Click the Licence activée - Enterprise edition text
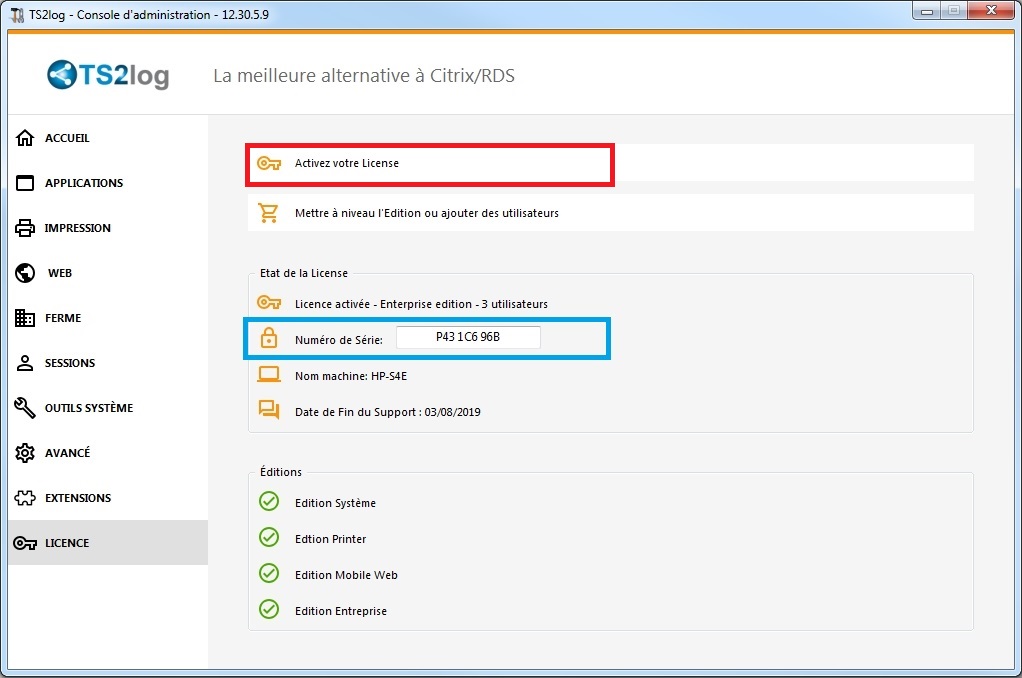 (421, 304)
